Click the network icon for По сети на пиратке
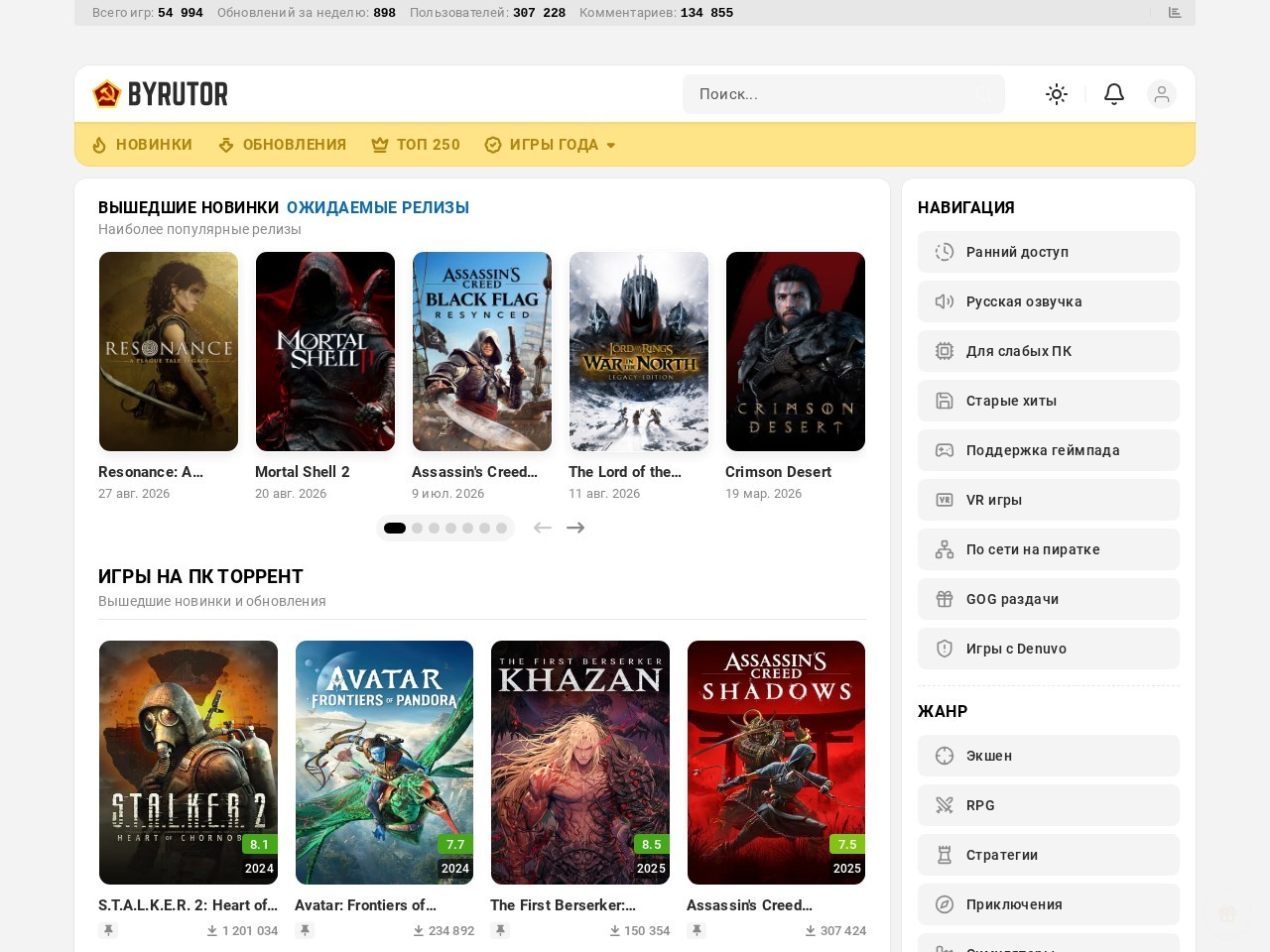 pyautogui.click(x=945, y=549)
